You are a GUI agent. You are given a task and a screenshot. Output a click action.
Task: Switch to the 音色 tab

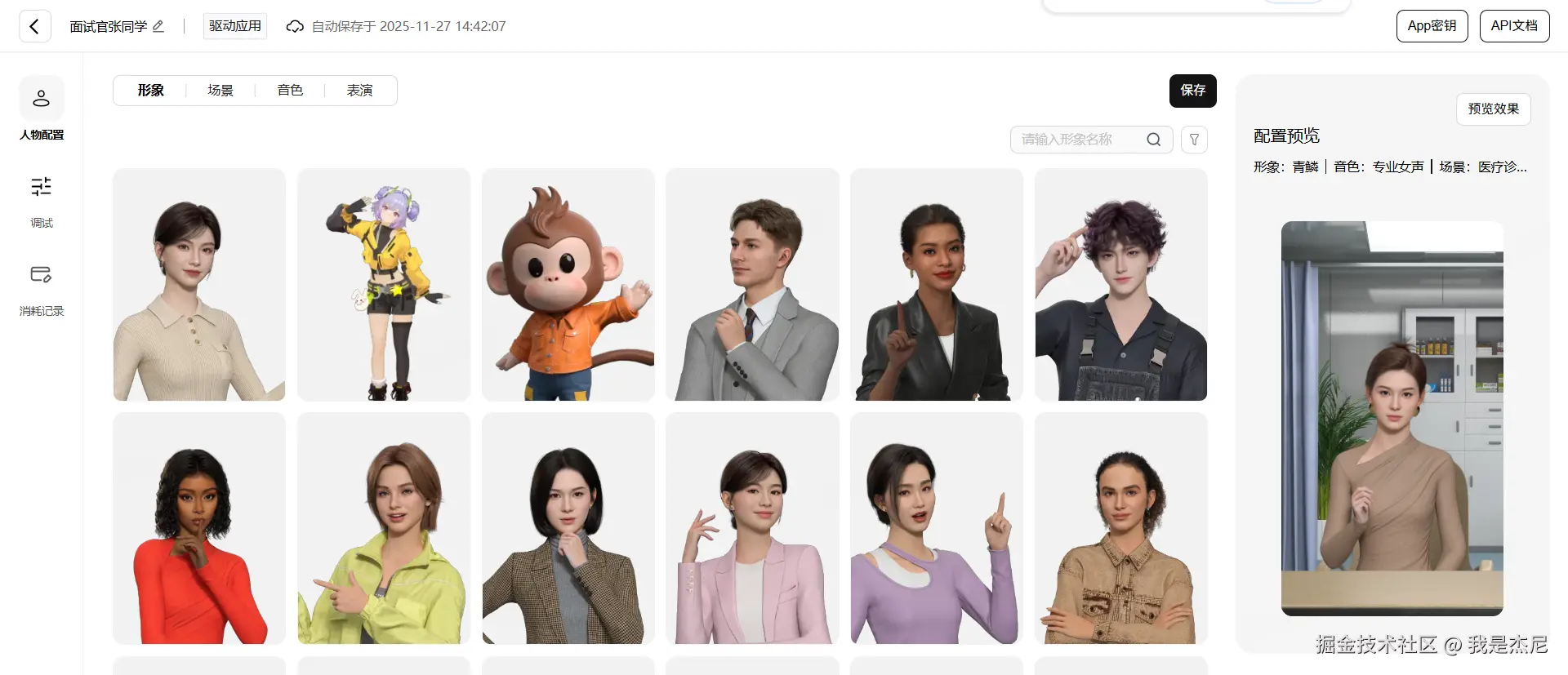pos(290,91)
